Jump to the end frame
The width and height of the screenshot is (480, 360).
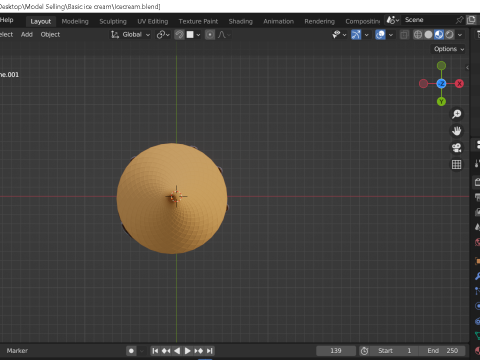click(x=209, y=351)
